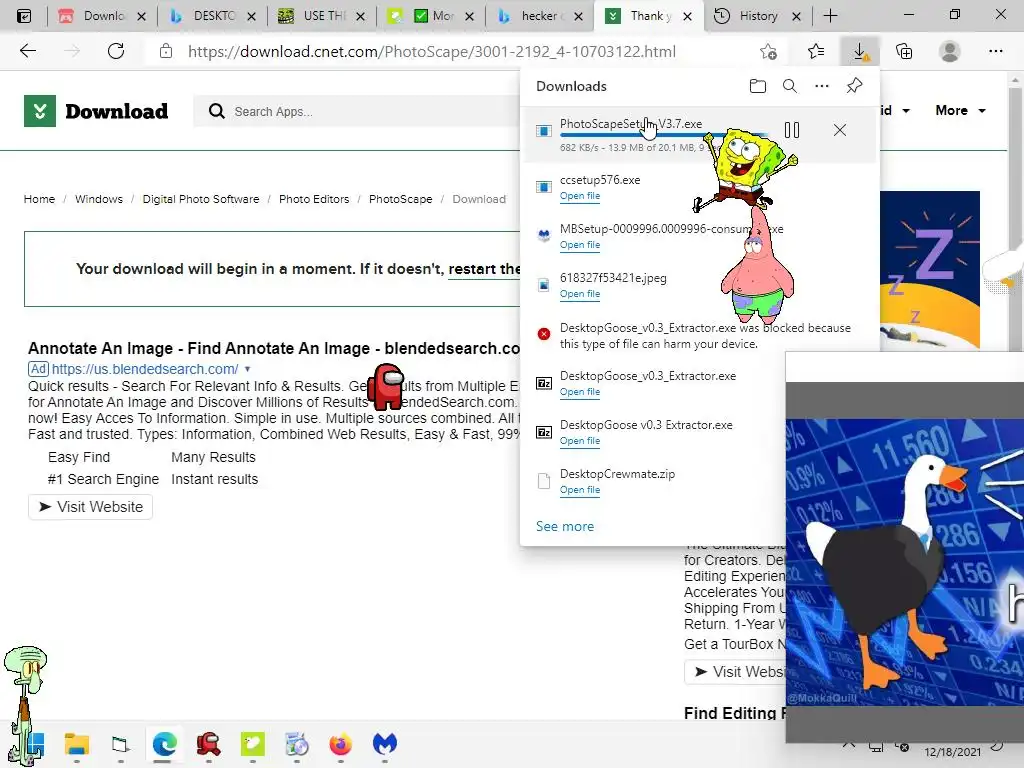
Task: Cancel the PhotoScapeSetup_V3.7.exe download
Action: coord(840,130)
